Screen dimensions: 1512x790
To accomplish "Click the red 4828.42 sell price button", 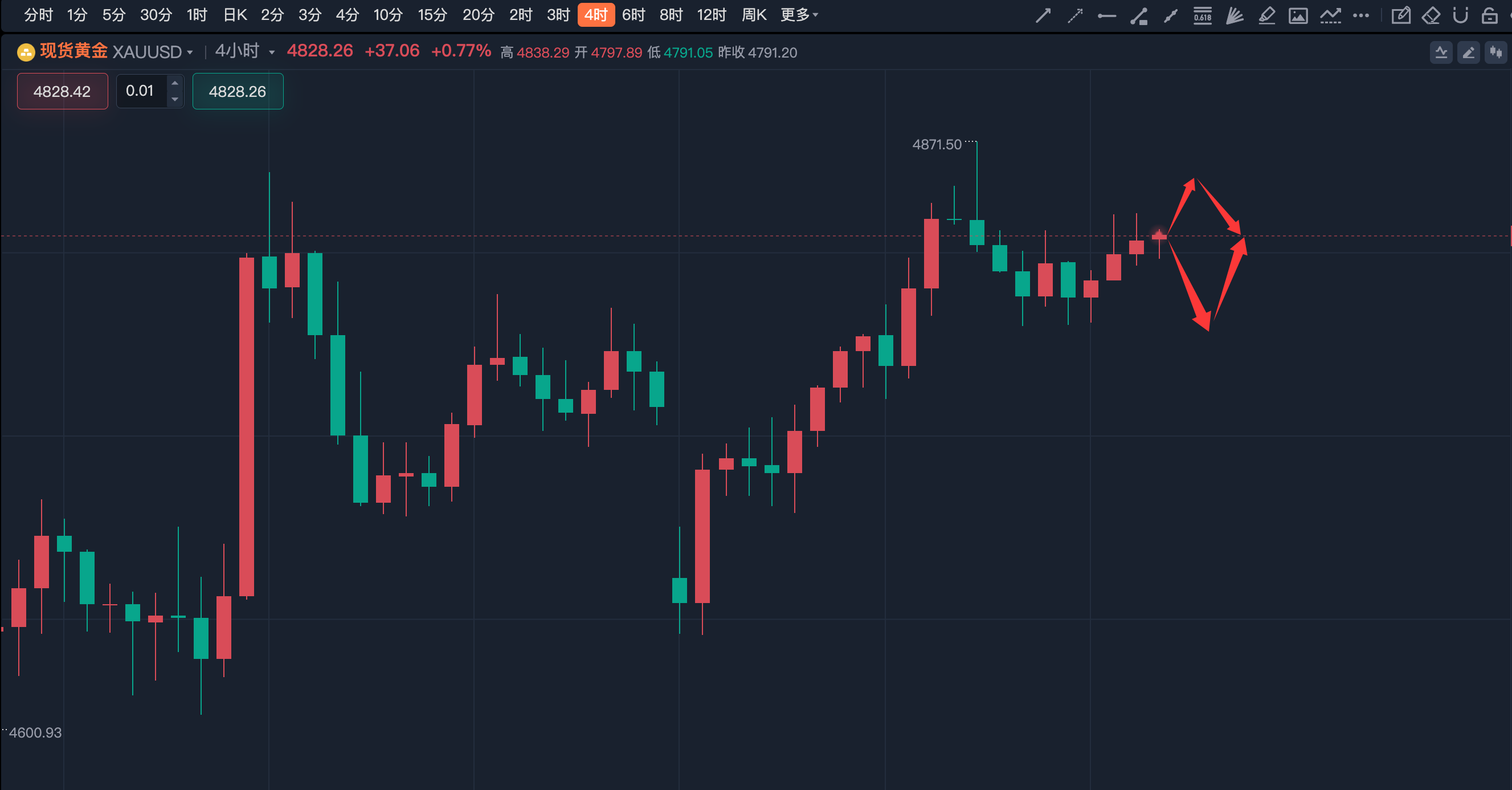I will tap(62, 91).
